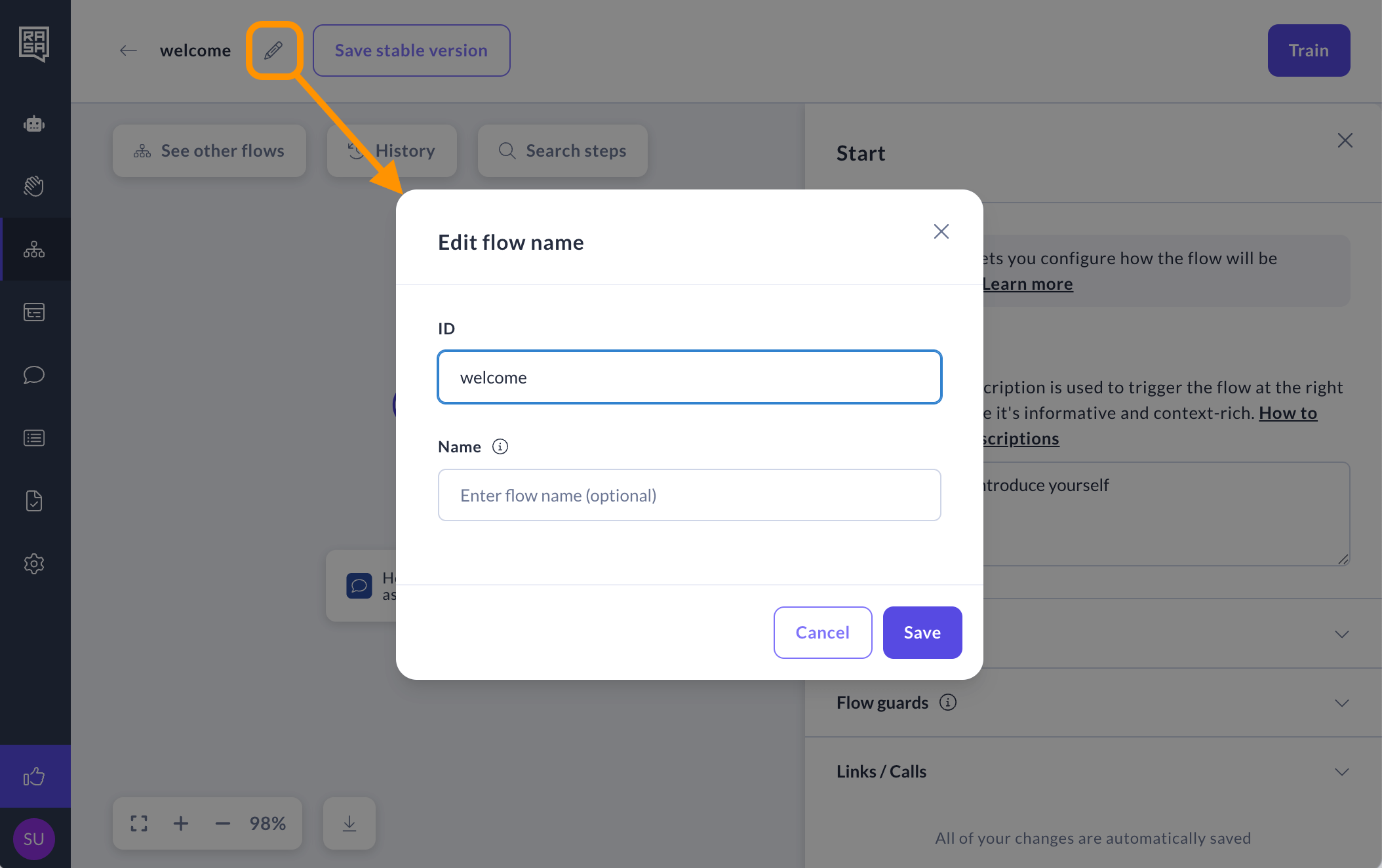Image resolution: width=1382 pixels, height=868 pixels.
Task: Expand the collapsed section above Flow guards
Action: coord(1341,634)
